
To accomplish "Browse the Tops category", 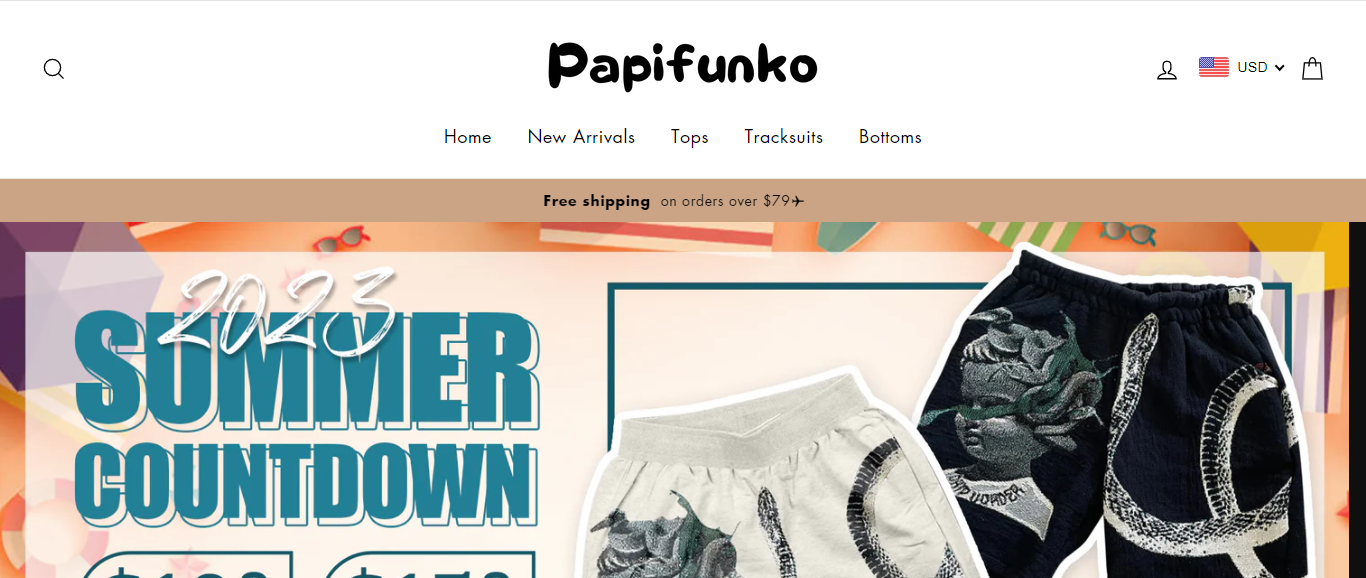I will click(x=690, y=137).
